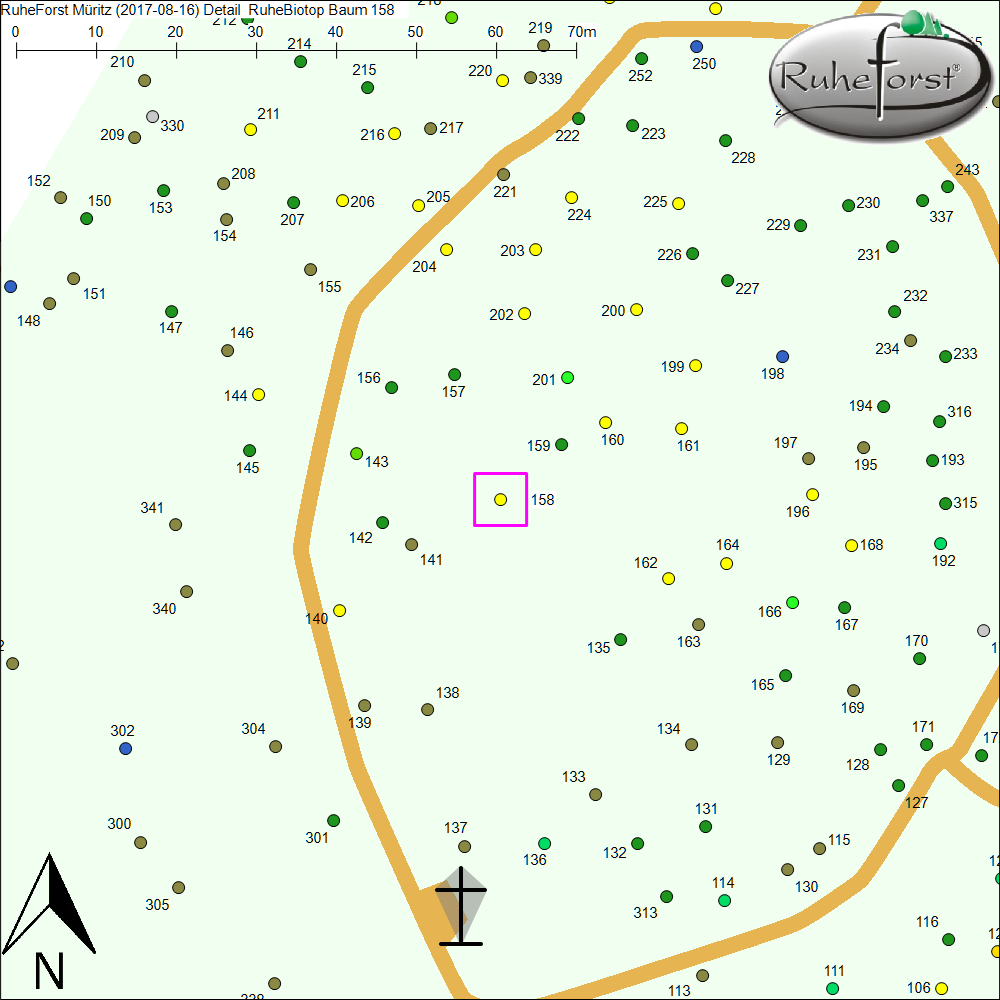The height and width of the screenshot is (1000, 1000).
Task: Click the 70m end of scale bar
Action: click(x=576, y=45)
